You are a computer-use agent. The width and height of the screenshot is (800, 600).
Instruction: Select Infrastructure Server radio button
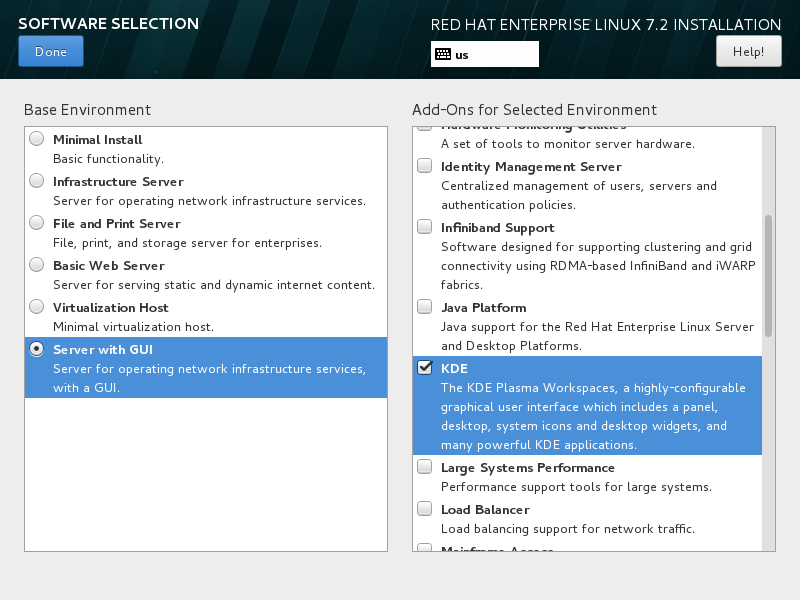37,181
